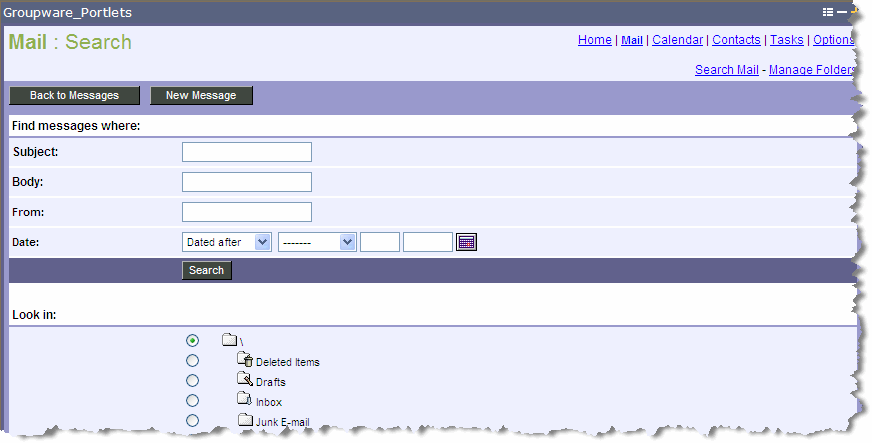Image resolution: width=872 pixels, height=443 pixels.
Task: Open the Mail navigation link
Action: click(x=632, y=40)
